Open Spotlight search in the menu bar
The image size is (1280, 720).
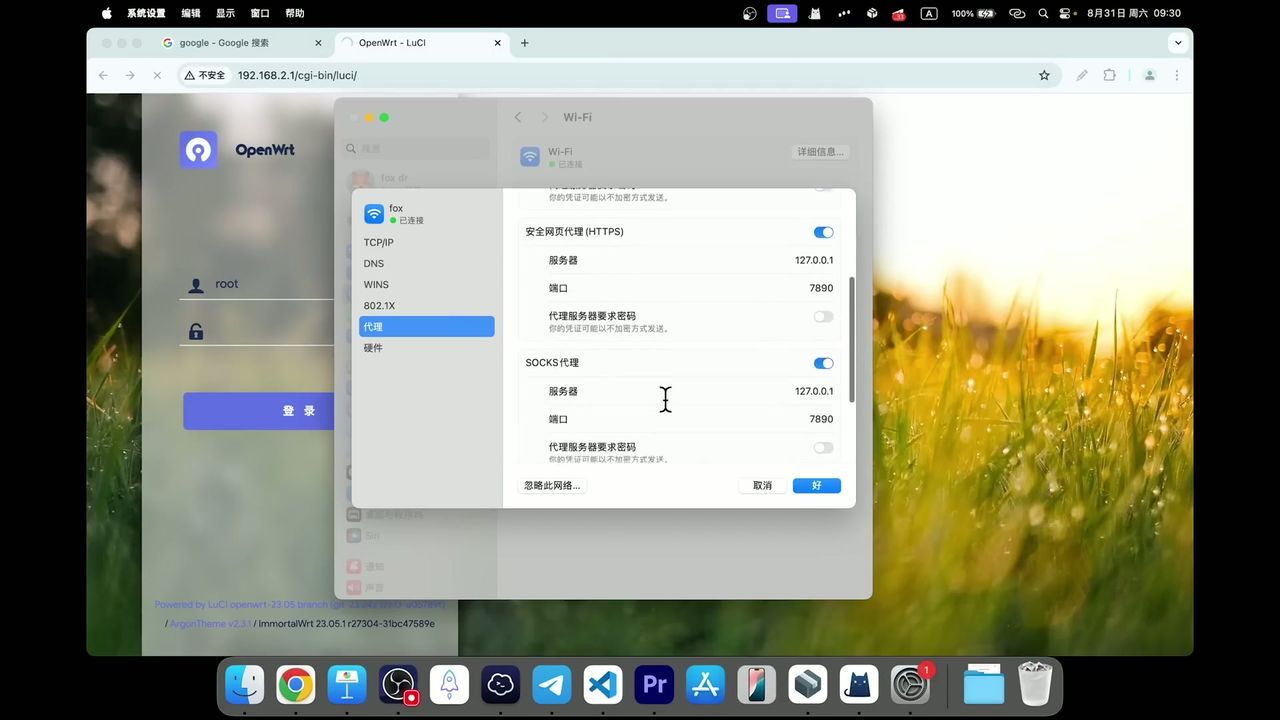(1042, 13)
